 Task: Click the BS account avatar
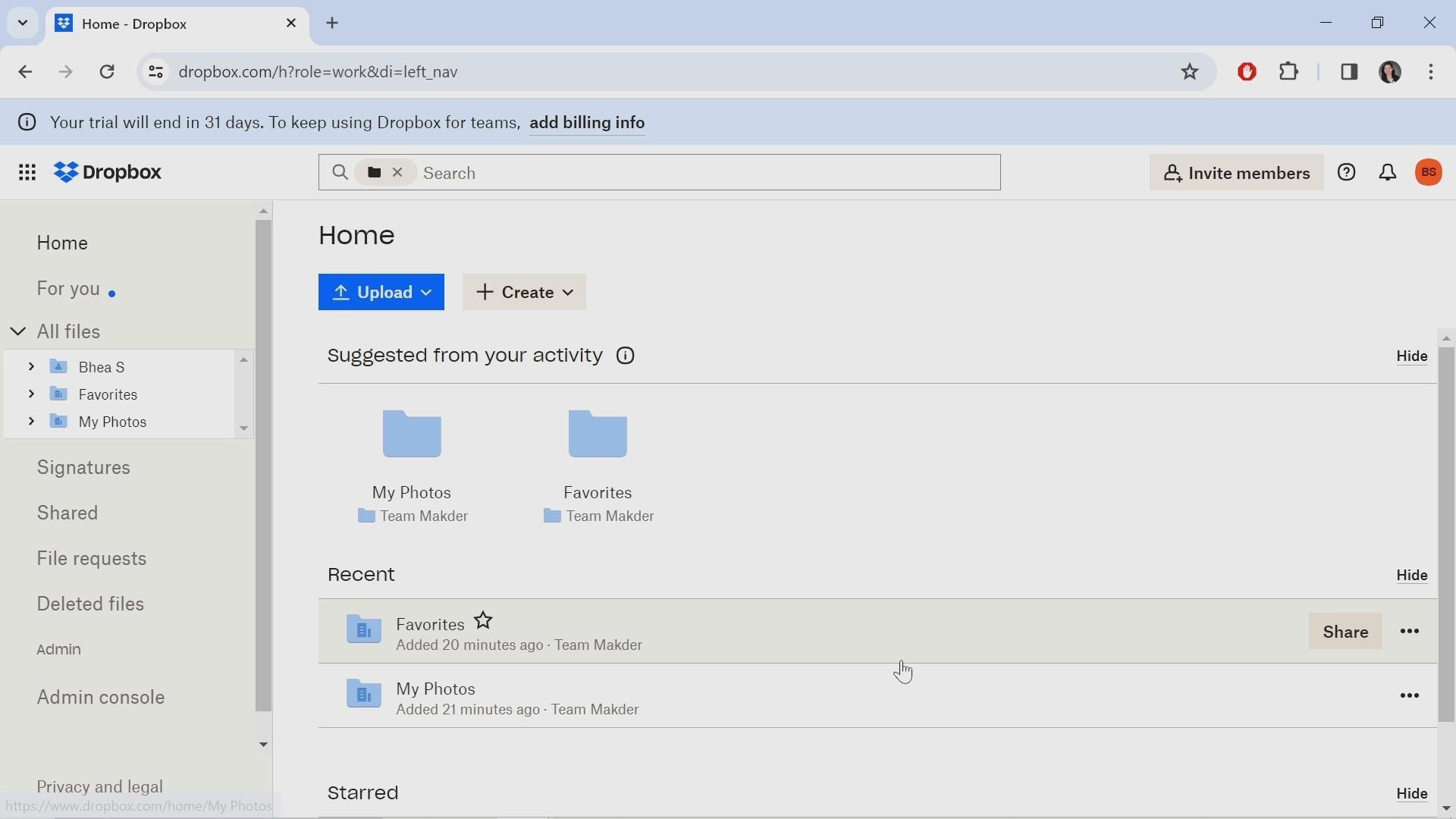point(1429,173)
